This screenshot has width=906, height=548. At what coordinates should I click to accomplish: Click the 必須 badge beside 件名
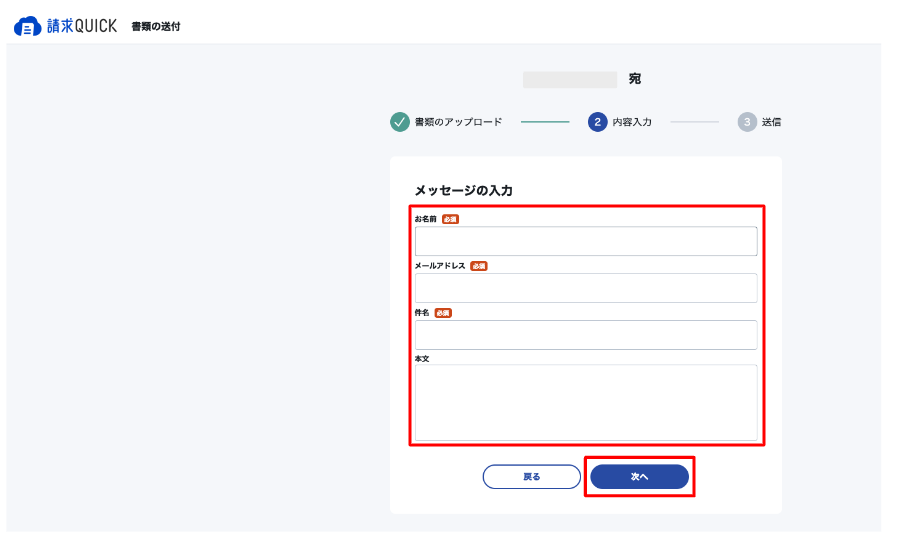[x=443, y=313]
